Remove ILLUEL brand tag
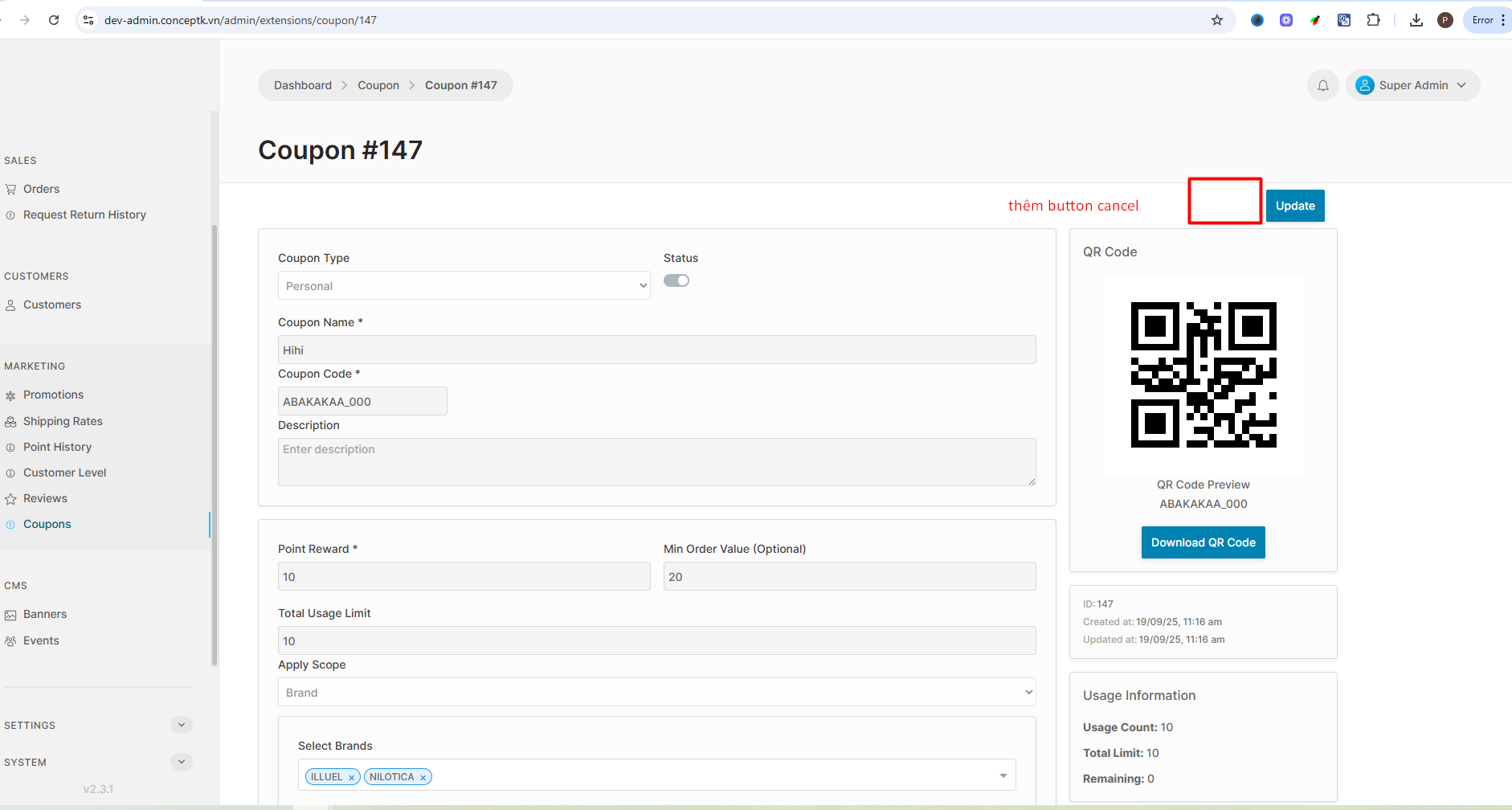The width and height of the screenshot is (1512, 810). point(351,778)
